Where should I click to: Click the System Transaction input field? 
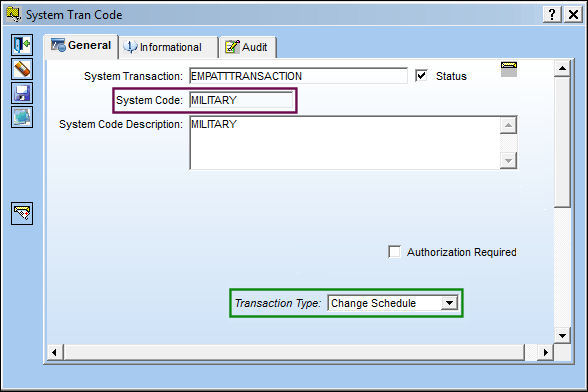click(x=298, y=76)
